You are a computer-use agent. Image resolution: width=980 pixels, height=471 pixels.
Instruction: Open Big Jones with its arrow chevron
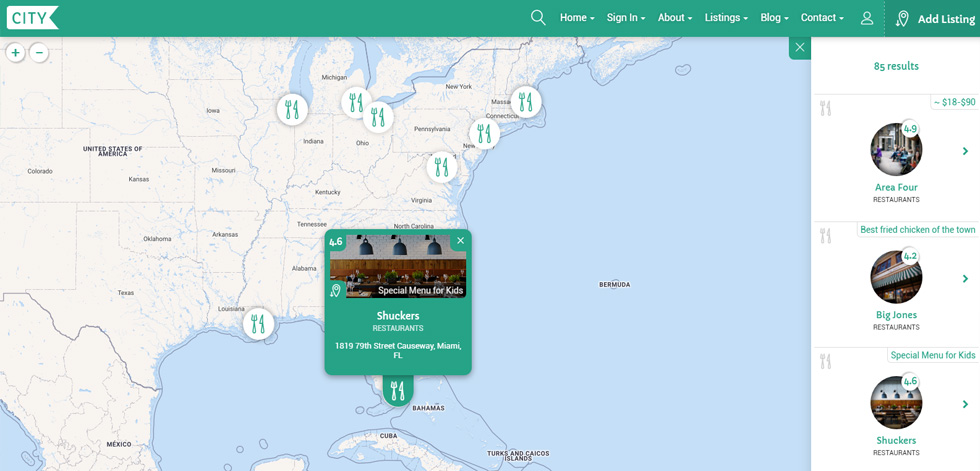(966, 279)
